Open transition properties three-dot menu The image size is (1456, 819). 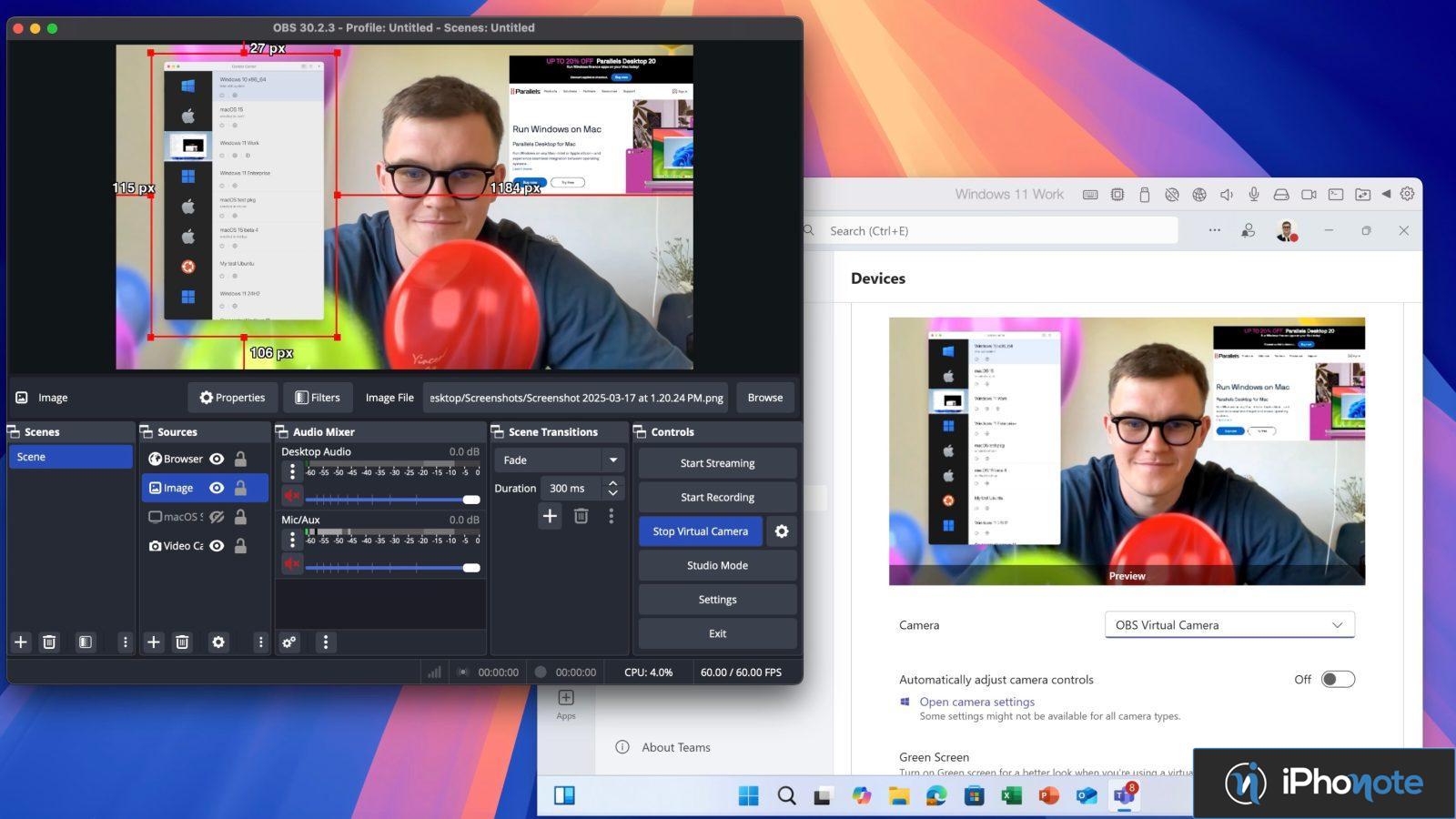tap(612, 517)
